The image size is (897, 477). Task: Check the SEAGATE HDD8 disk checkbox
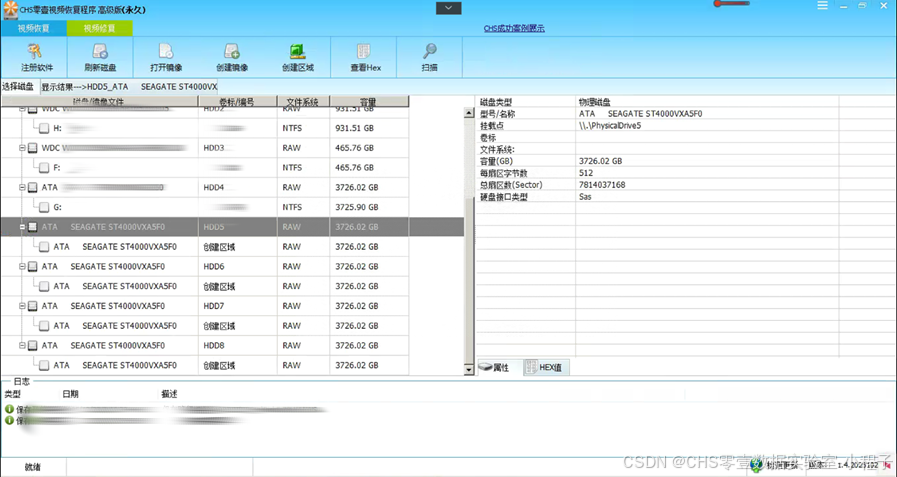(x=33, y=345)
